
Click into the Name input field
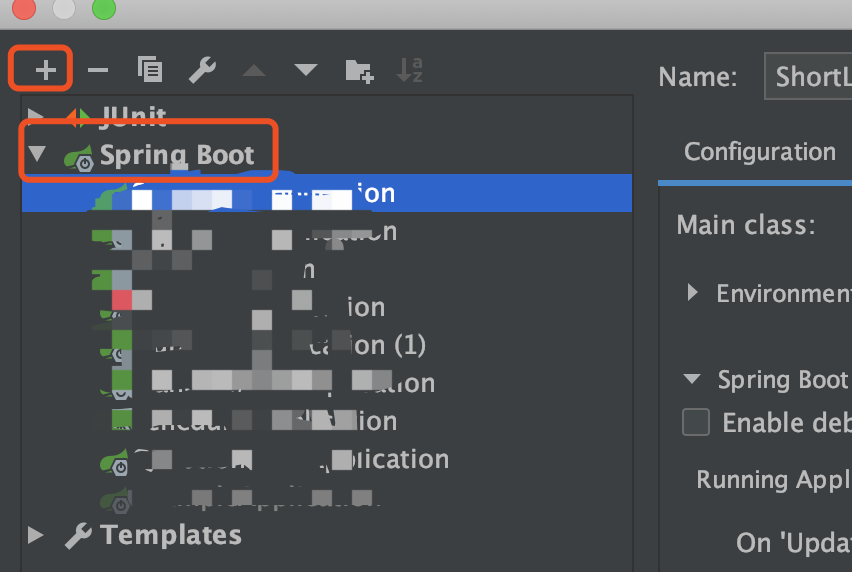click(x=808, y=76)
